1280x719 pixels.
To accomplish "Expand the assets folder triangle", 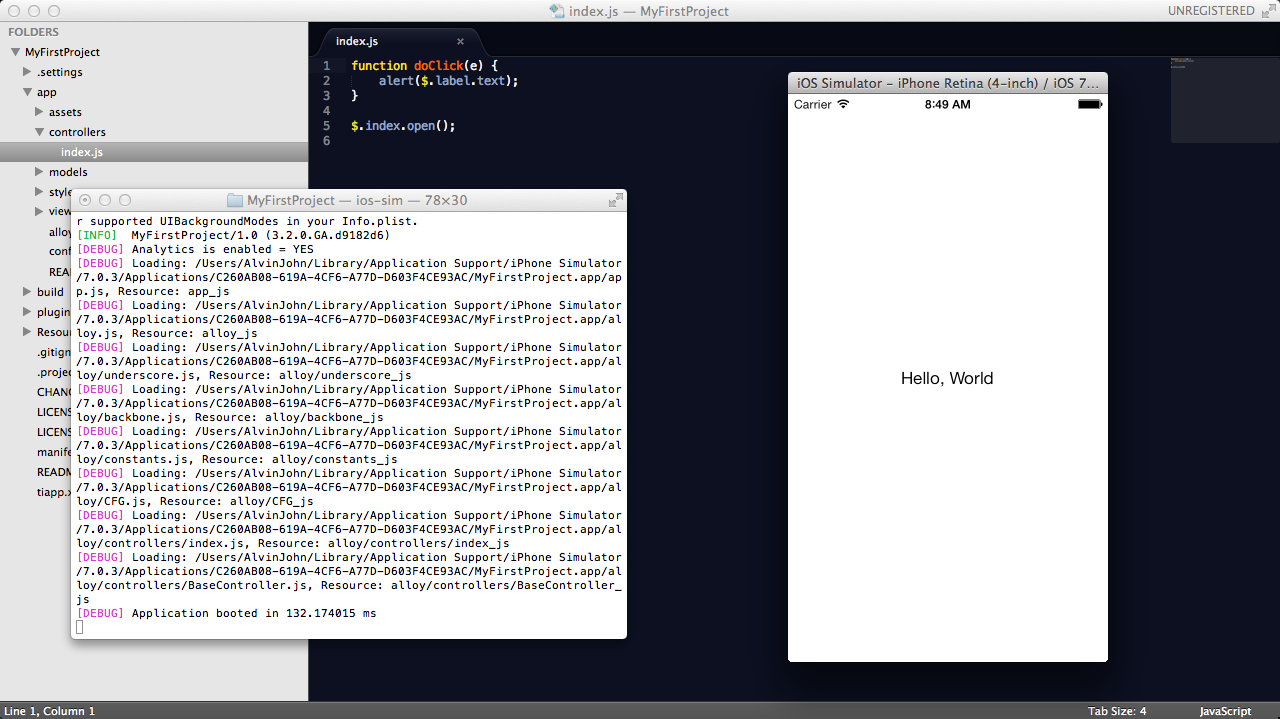I will pos(40,112).
